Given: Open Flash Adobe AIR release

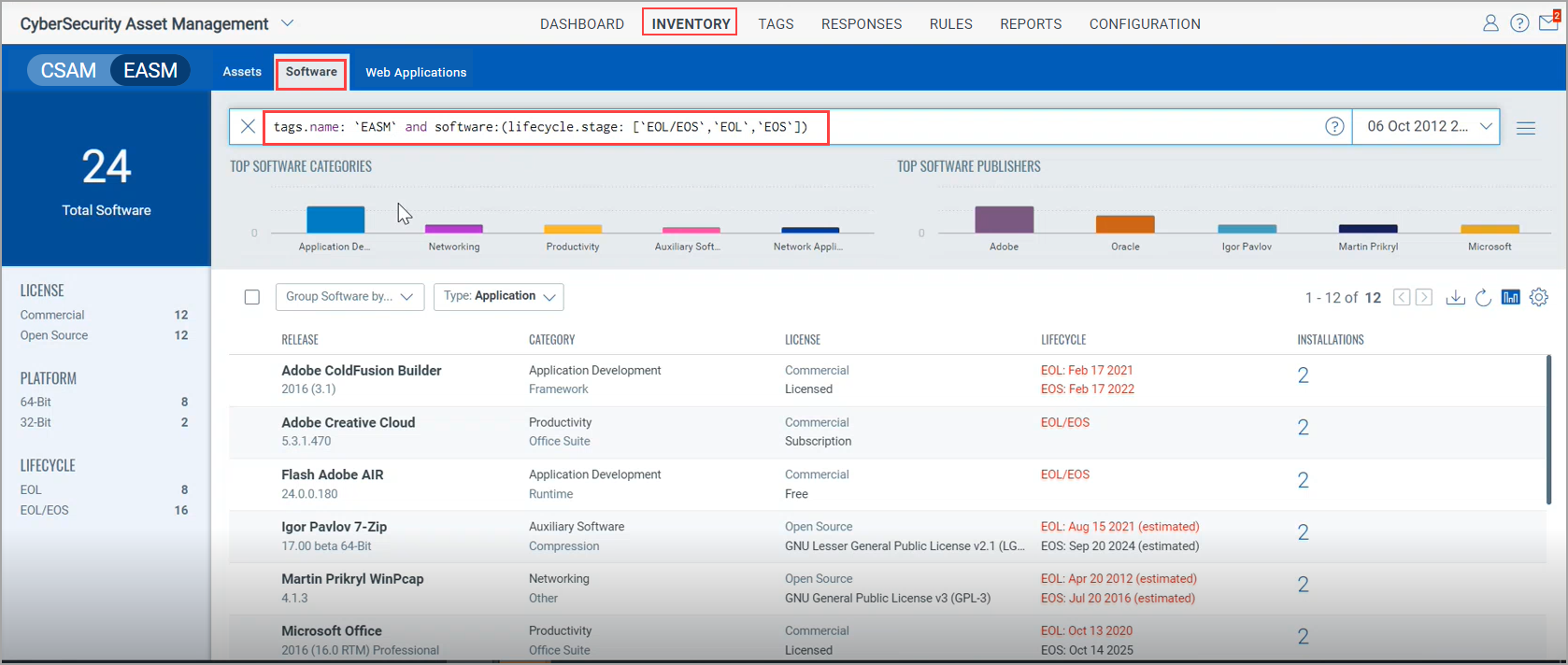Looking at the screenshot, I should [333, 474].
